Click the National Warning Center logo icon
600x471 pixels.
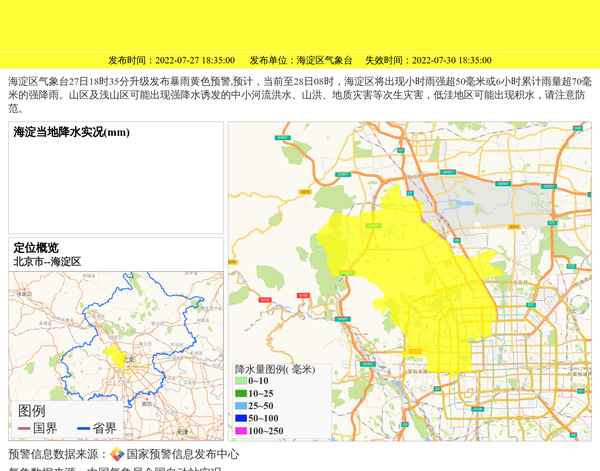pyautogui.click(x=117, y=454)
